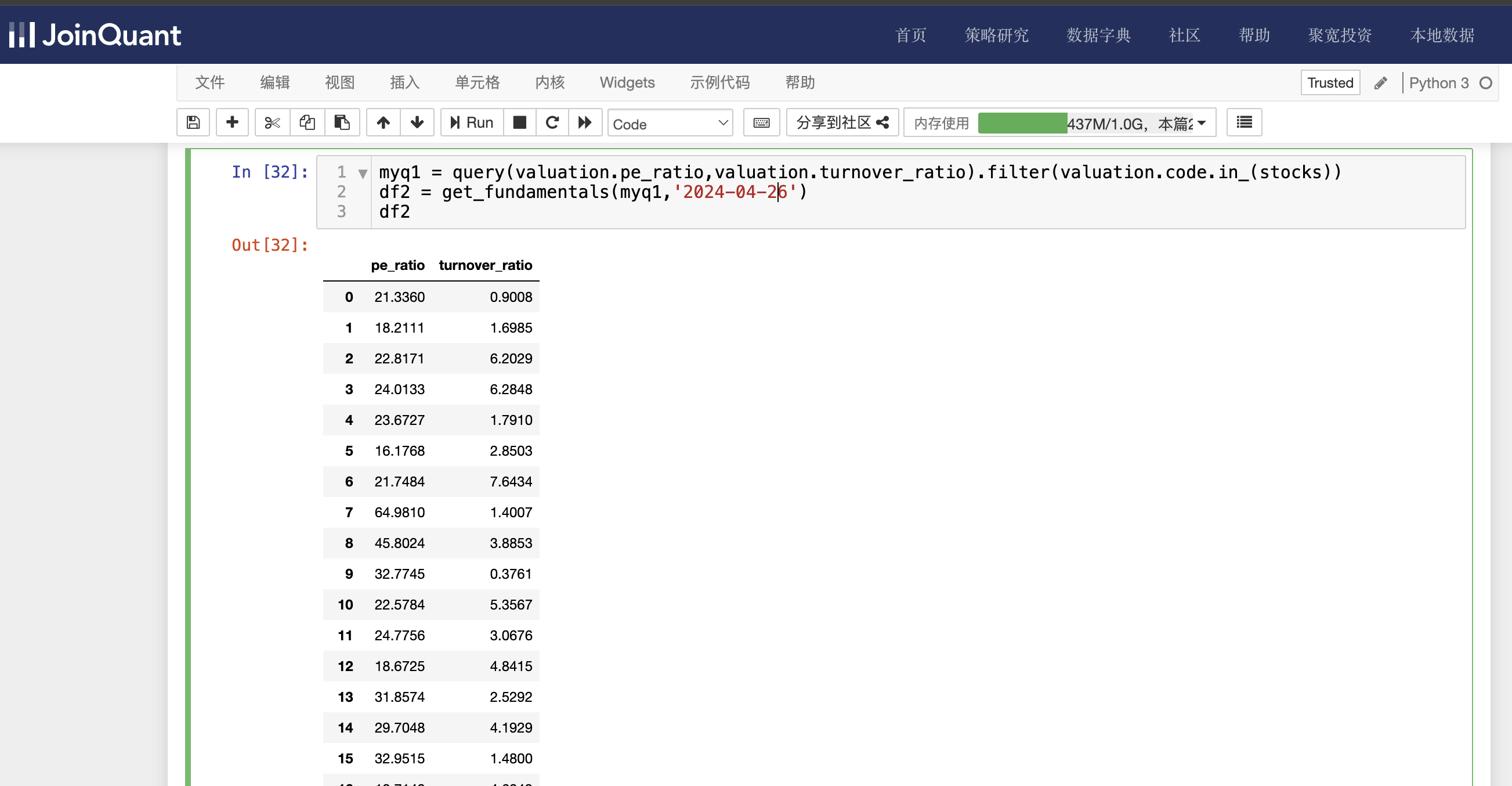Restart the kernel with the circular arrow icon
This screenshot has height=786, width=1512.
click(x=552, y=122)
